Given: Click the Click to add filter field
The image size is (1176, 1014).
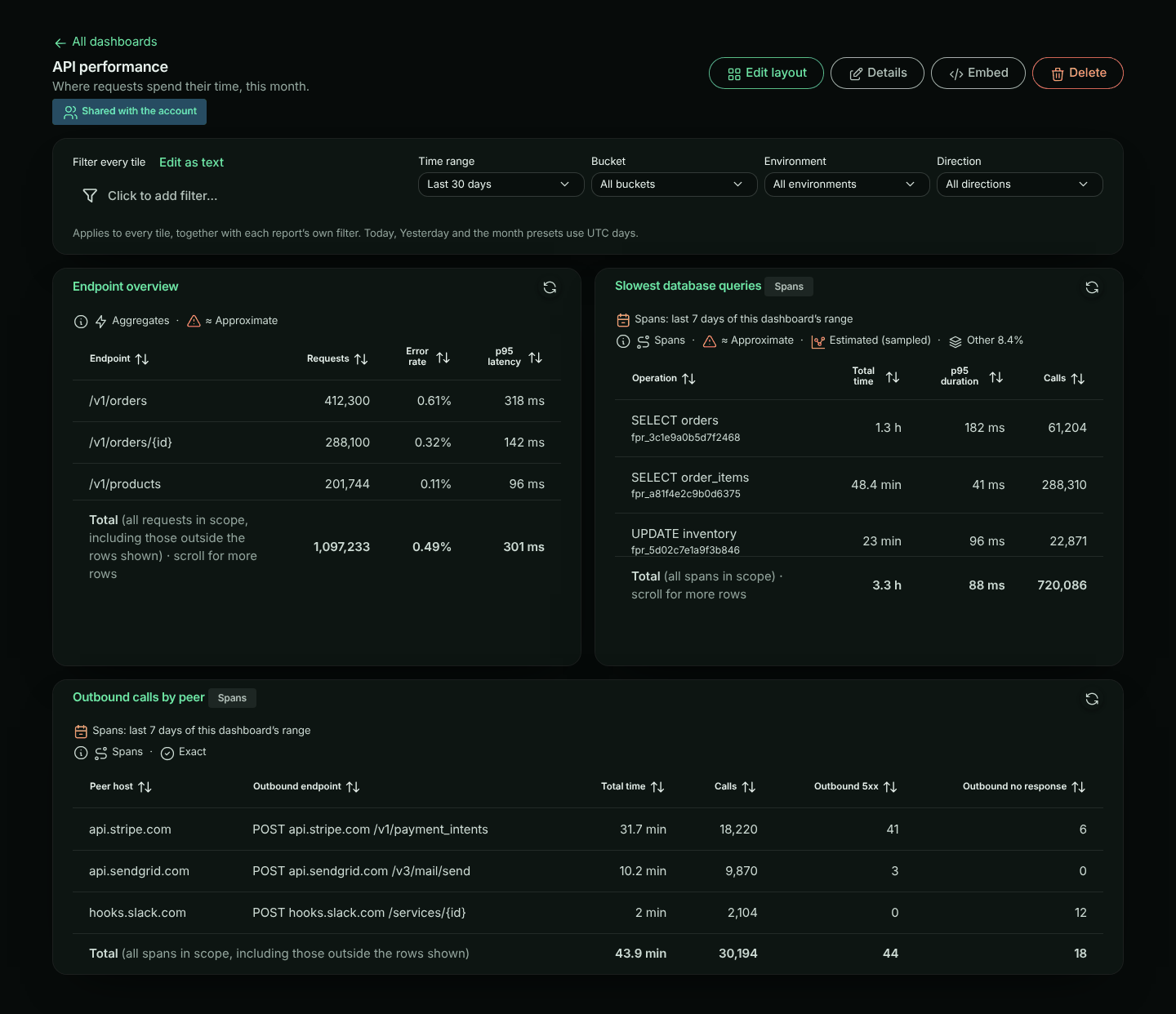Looking at the screenshot, I should [x=163, y=196].
